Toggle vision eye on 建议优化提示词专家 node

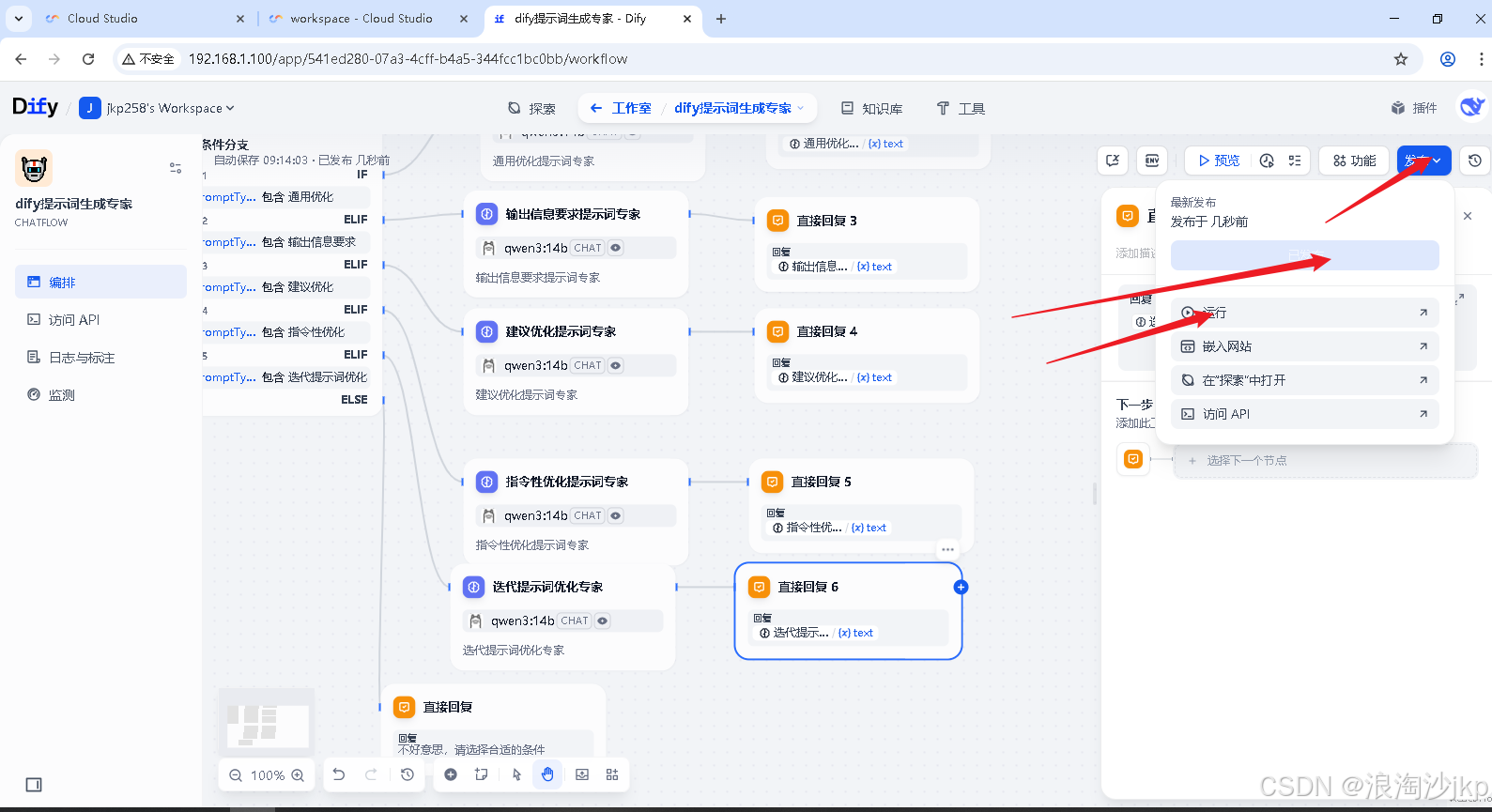pos(616,365)
